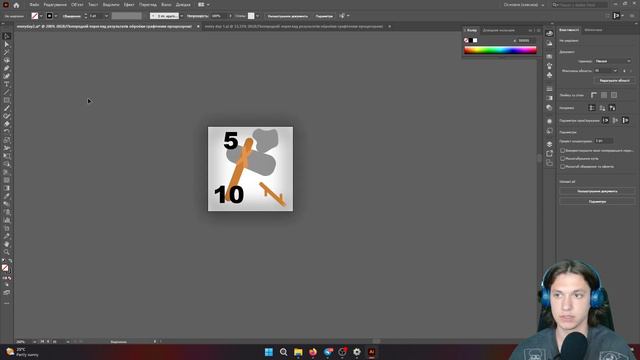The width and height of the screenshot is (640, 360).
Task: Toggle show grid icon in Properties
Action: tap(604, 95)
